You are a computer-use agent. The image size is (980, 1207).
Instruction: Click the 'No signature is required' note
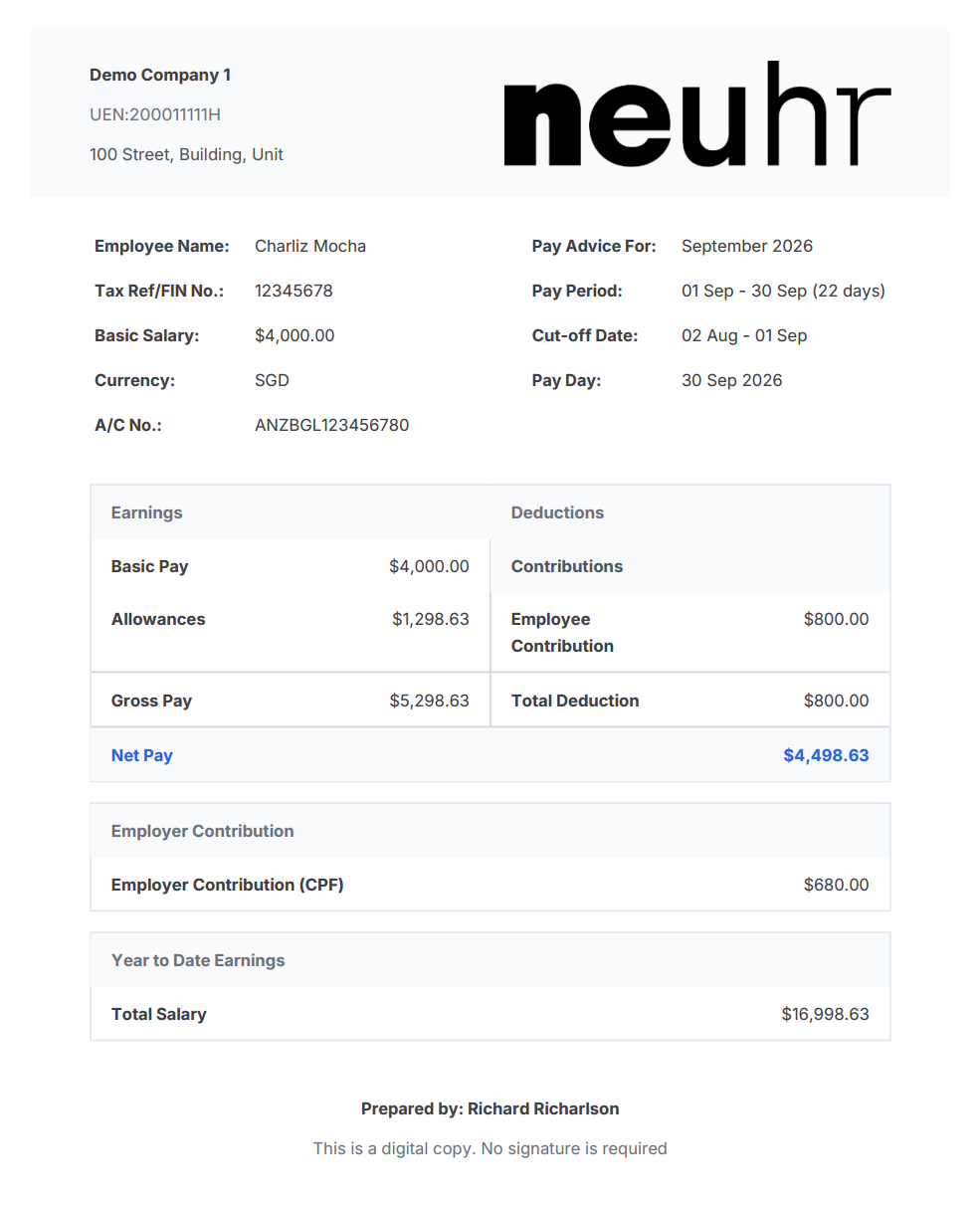(574, 1148)
